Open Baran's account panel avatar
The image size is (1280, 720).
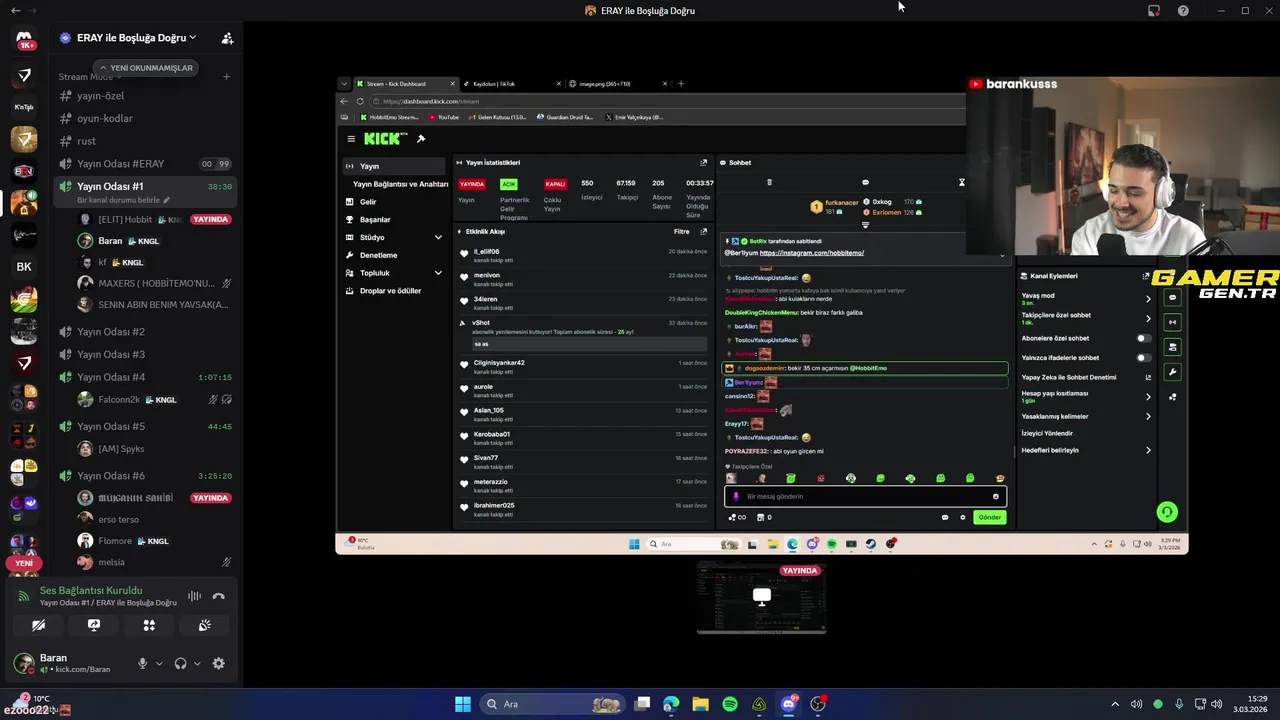tap(23, 663)
